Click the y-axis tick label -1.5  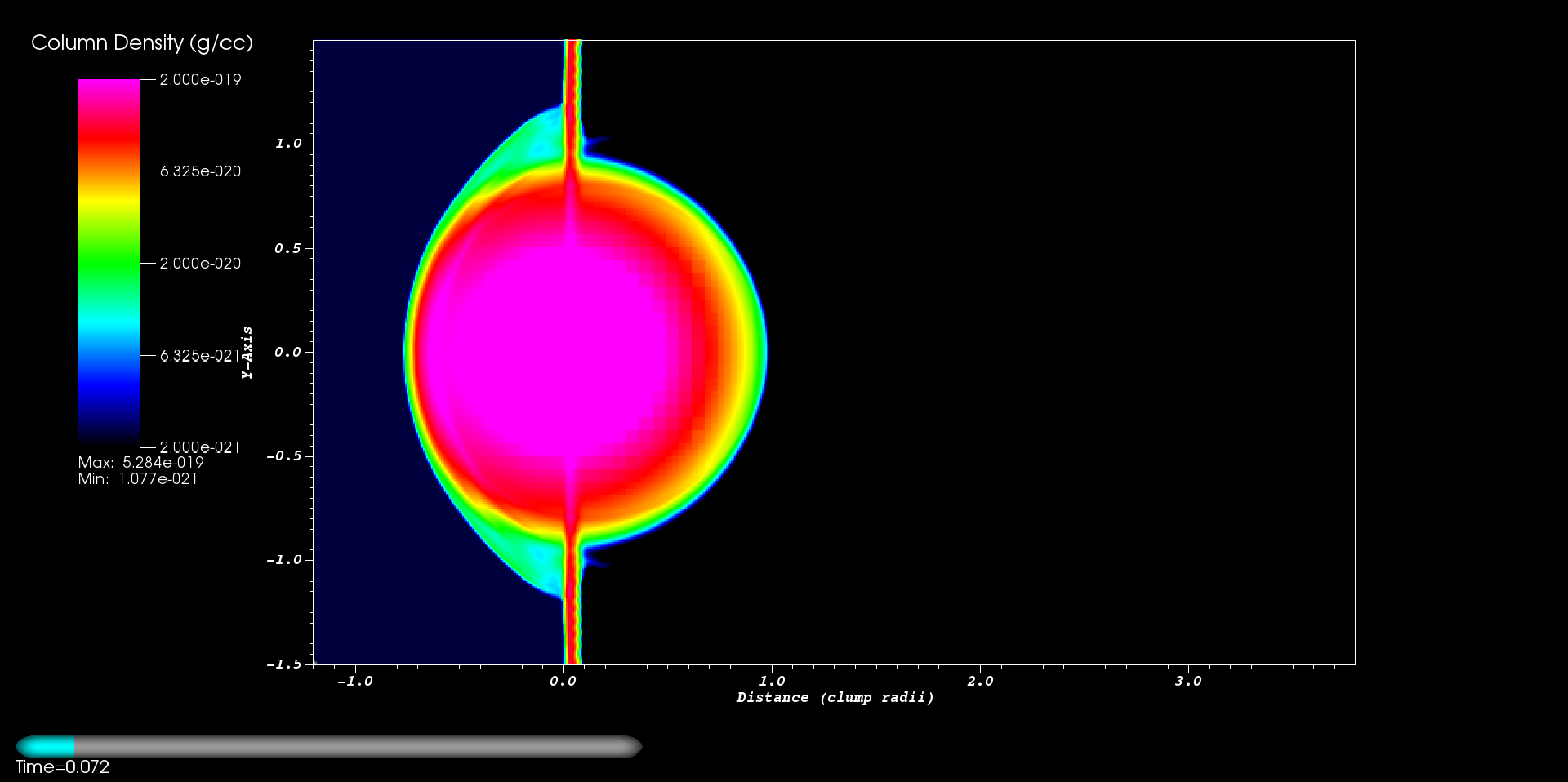point(284,664)
